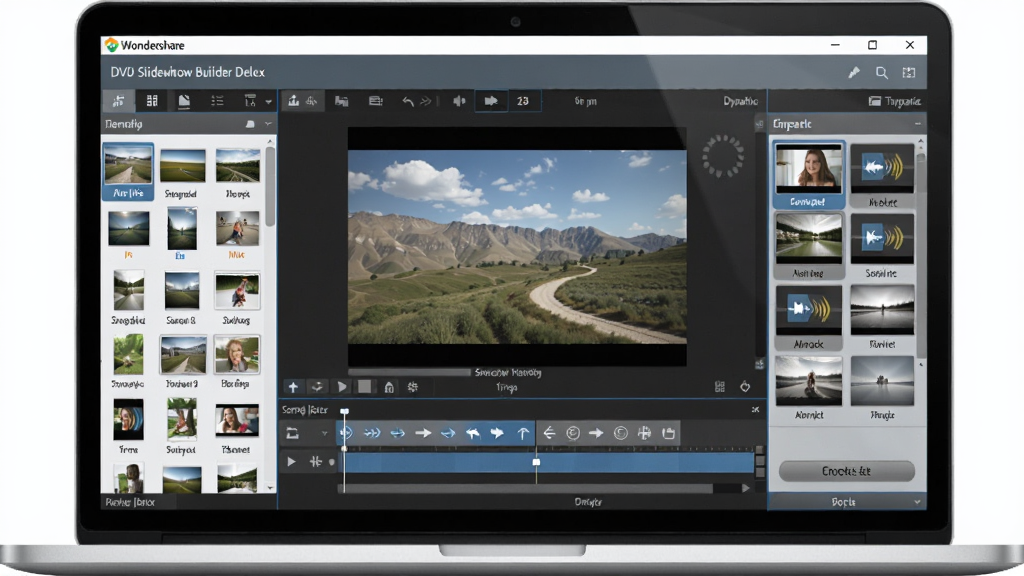The width and height of the screenshot is (1024, 576).
Task: Click the split icon beside timeline play
Action: 315,462
